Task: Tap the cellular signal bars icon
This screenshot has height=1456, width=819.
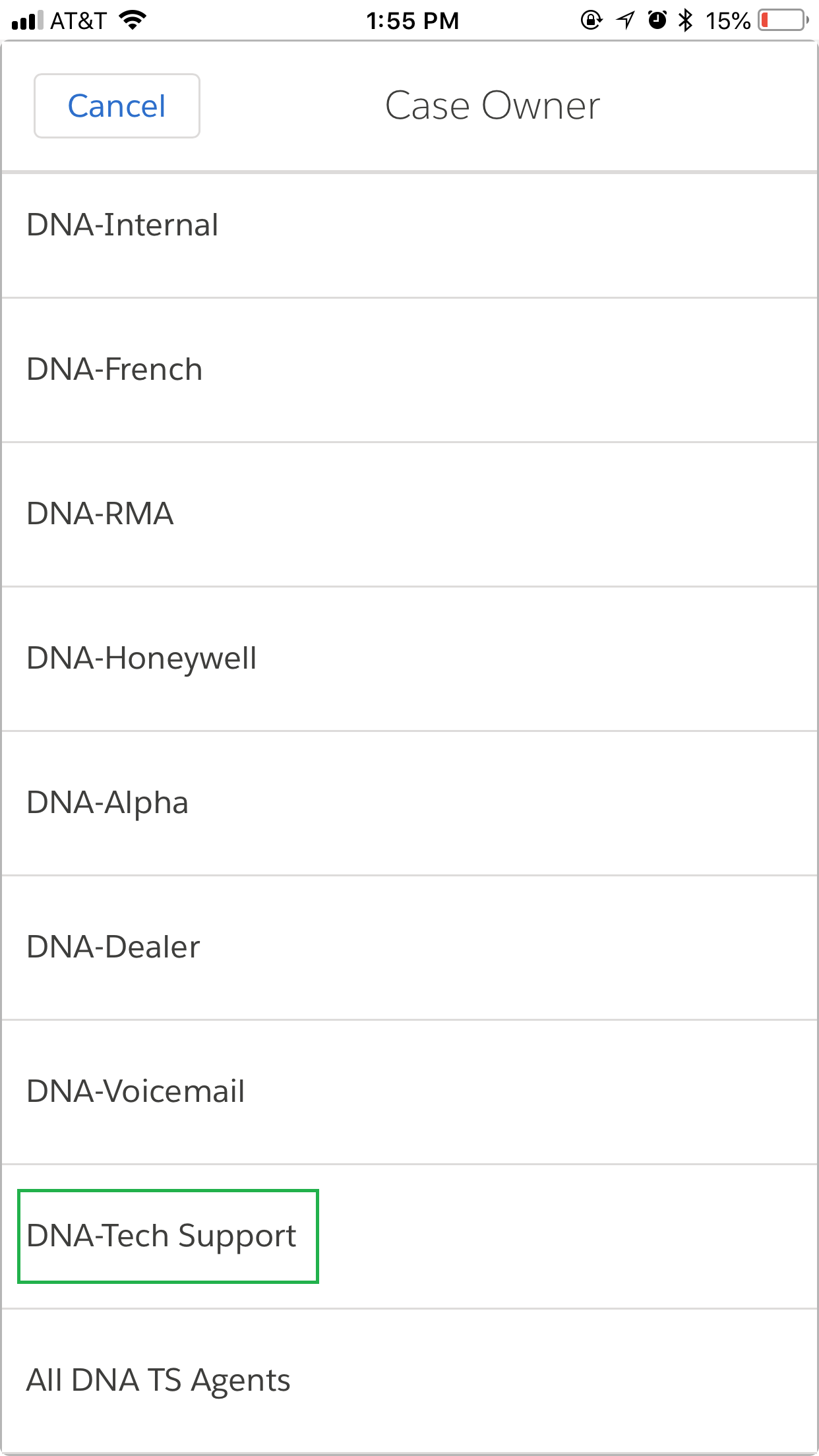Action: click(27, 20)
